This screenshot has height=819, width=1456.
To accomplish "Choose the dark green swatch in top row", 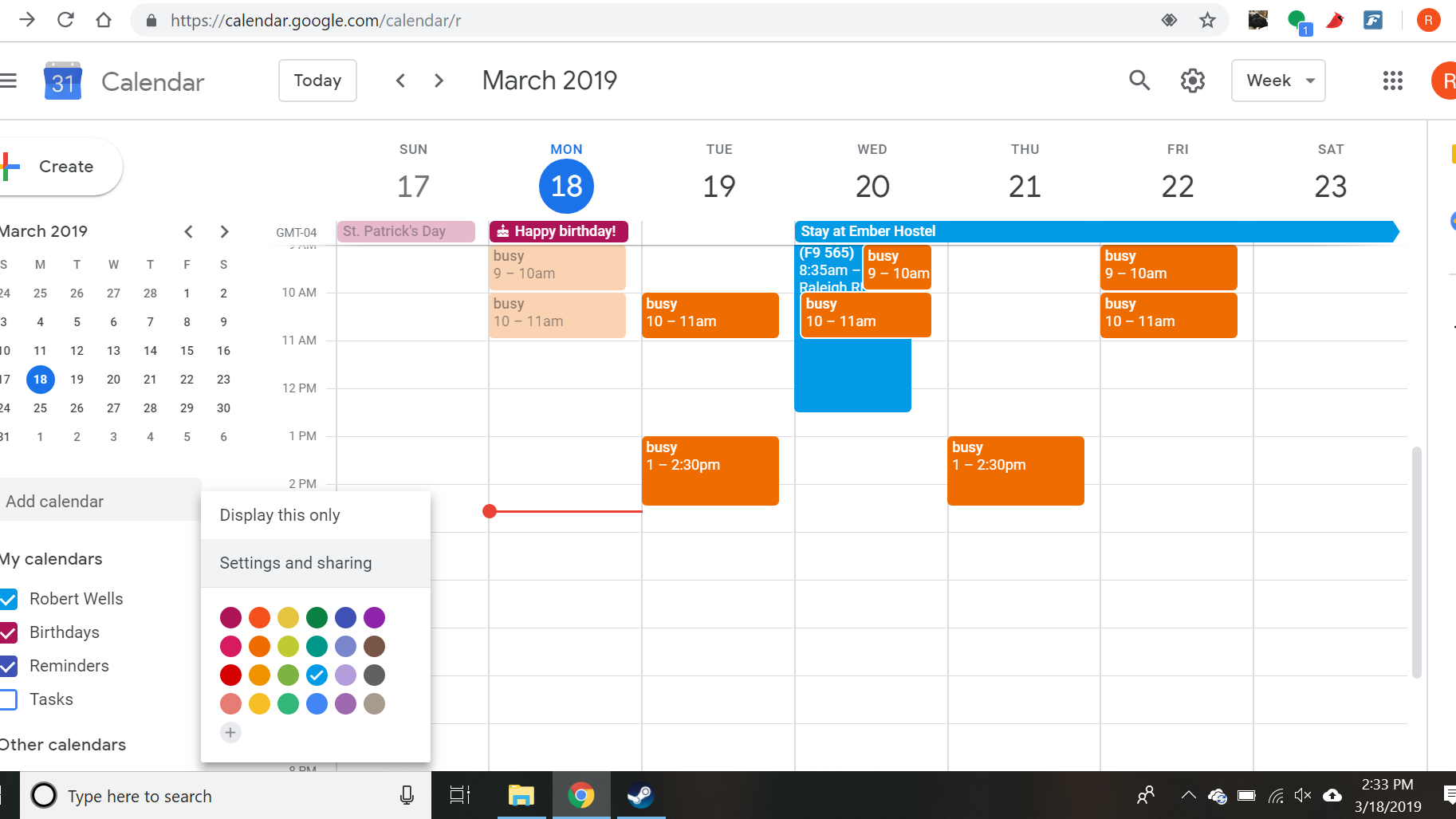I will [x=317, y=617].
